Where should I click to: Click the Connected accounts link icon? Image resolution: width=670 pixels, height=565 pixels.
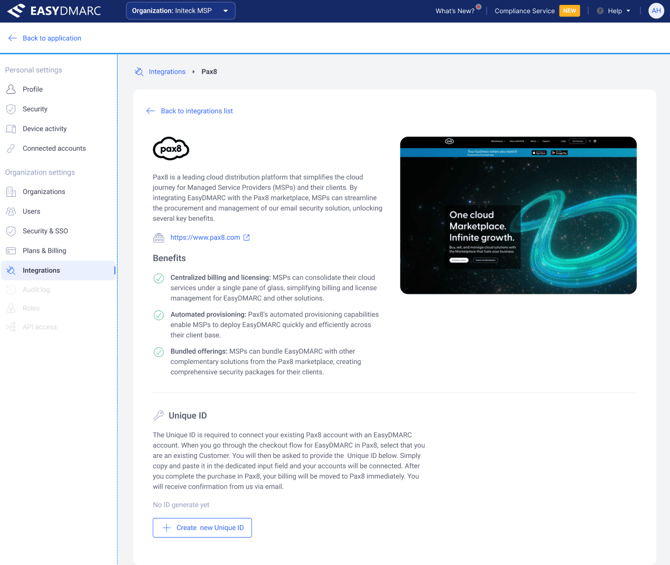pyautogui.click(x=11, y=148)
